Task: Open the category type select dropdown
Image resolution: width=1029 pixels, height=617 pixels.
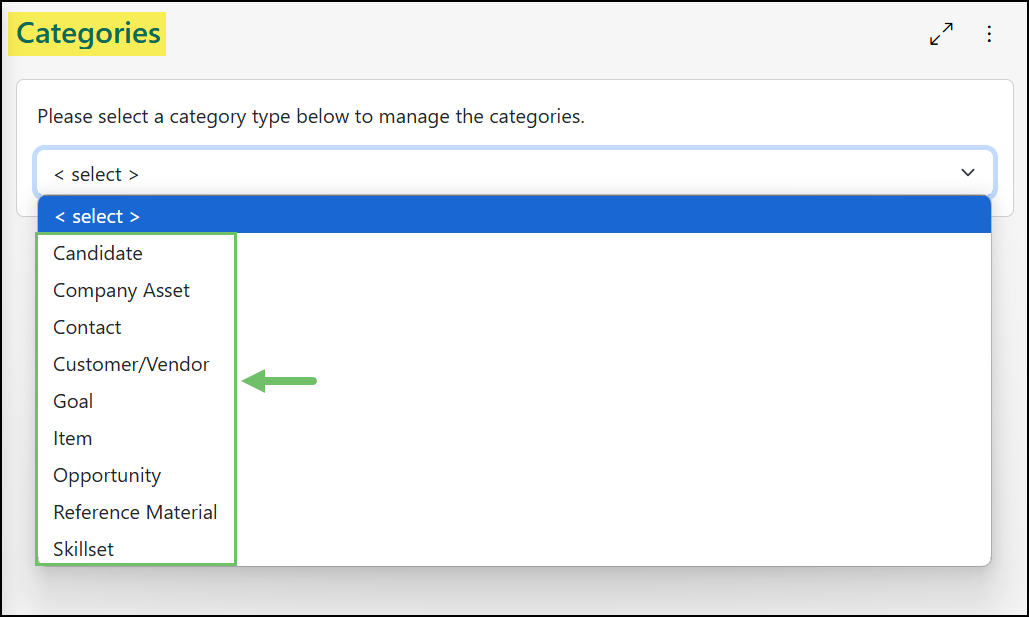Action: tap(515, 173)
